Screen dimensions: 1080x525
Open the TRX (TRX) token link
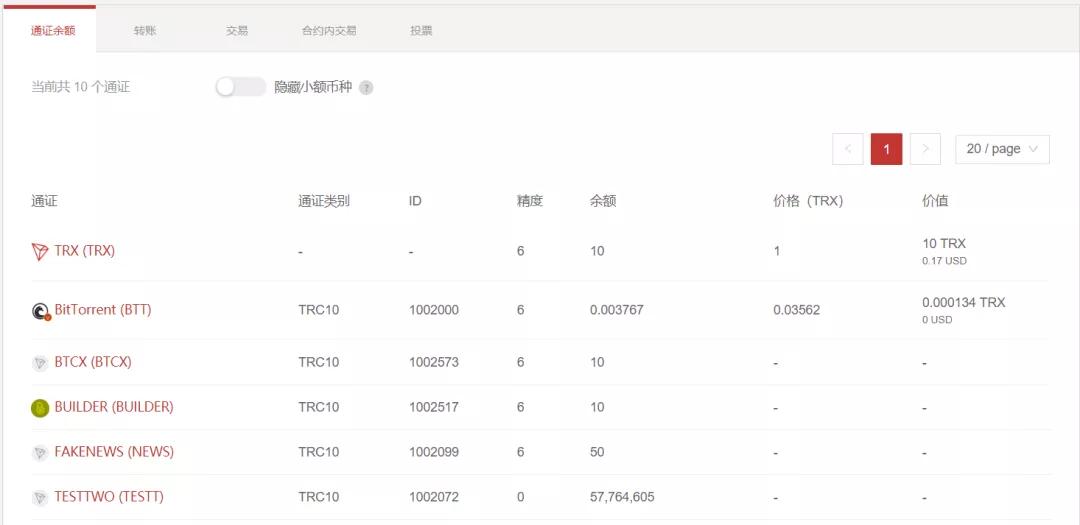click(x=85, y=251)
